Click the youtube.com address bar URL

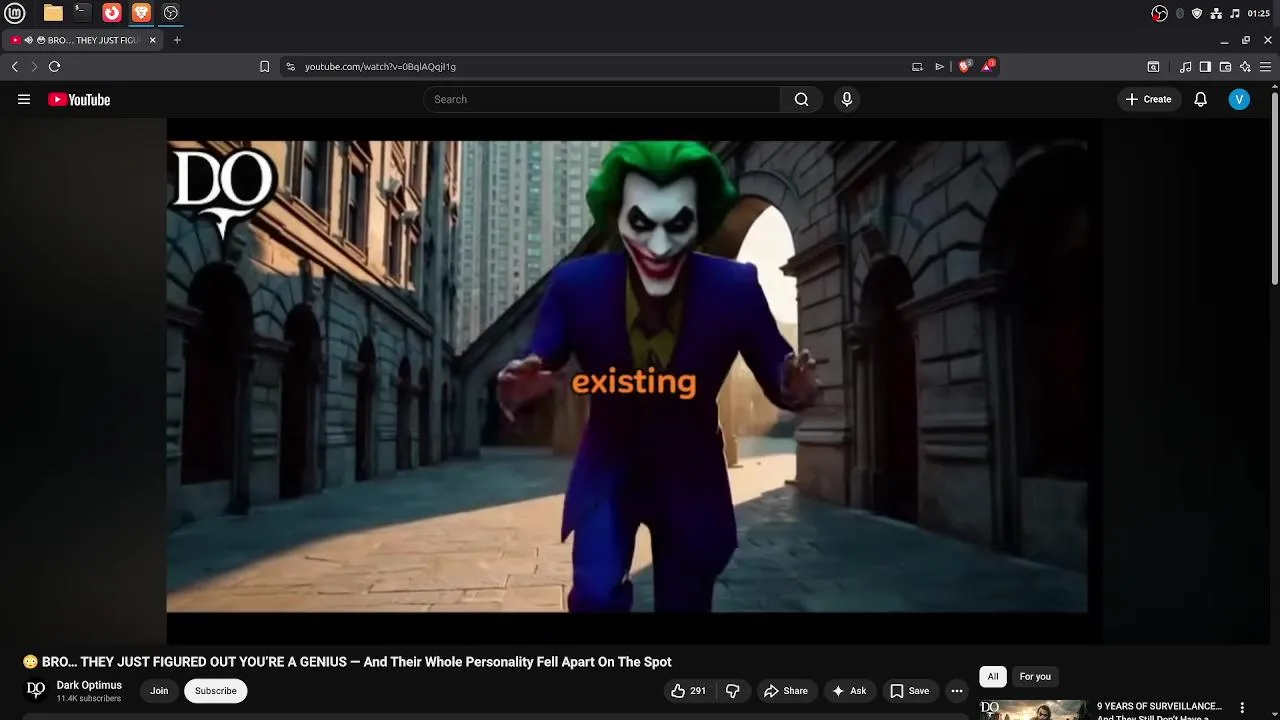(380, 66)
